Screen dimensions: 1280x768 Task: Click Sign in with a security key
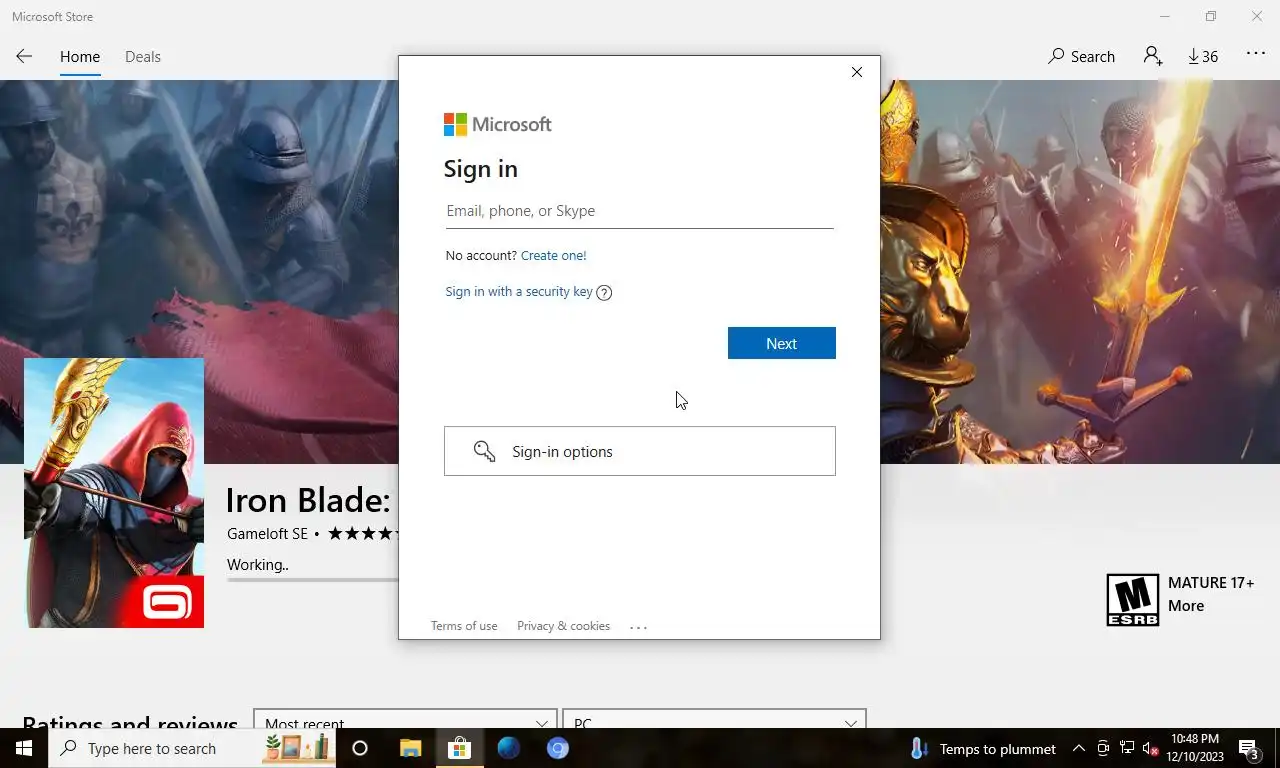519,292
